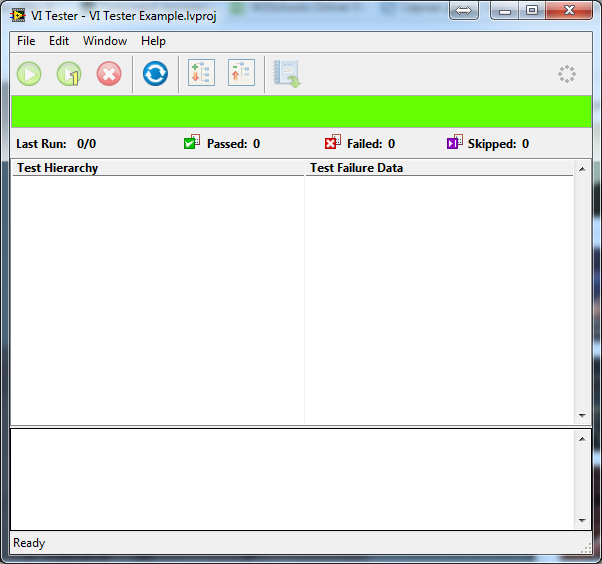Screen dimensions: 602x564
Task: Click the green test progress bar
Action: (301, 111)
